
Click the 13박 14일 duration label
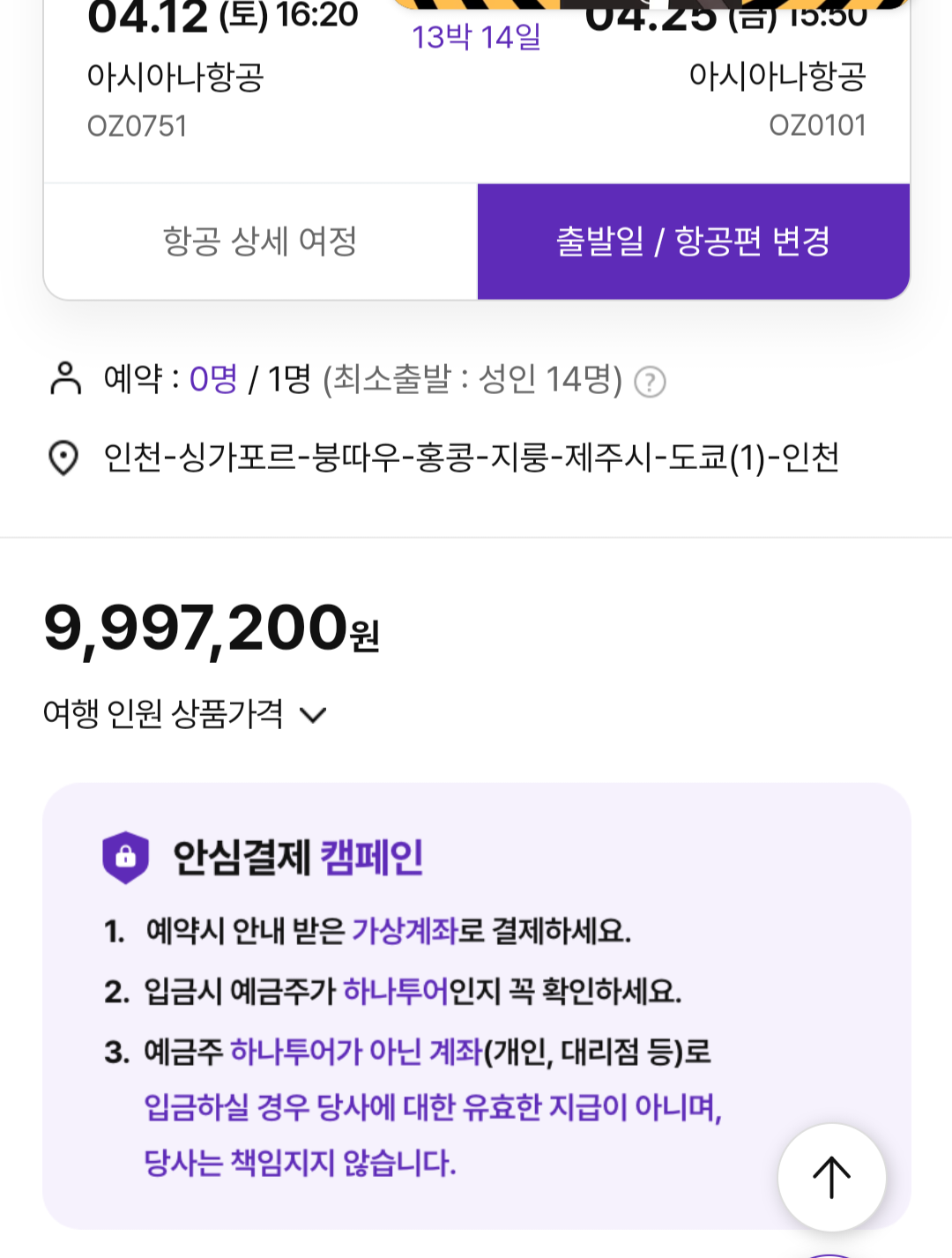(476, 38)
